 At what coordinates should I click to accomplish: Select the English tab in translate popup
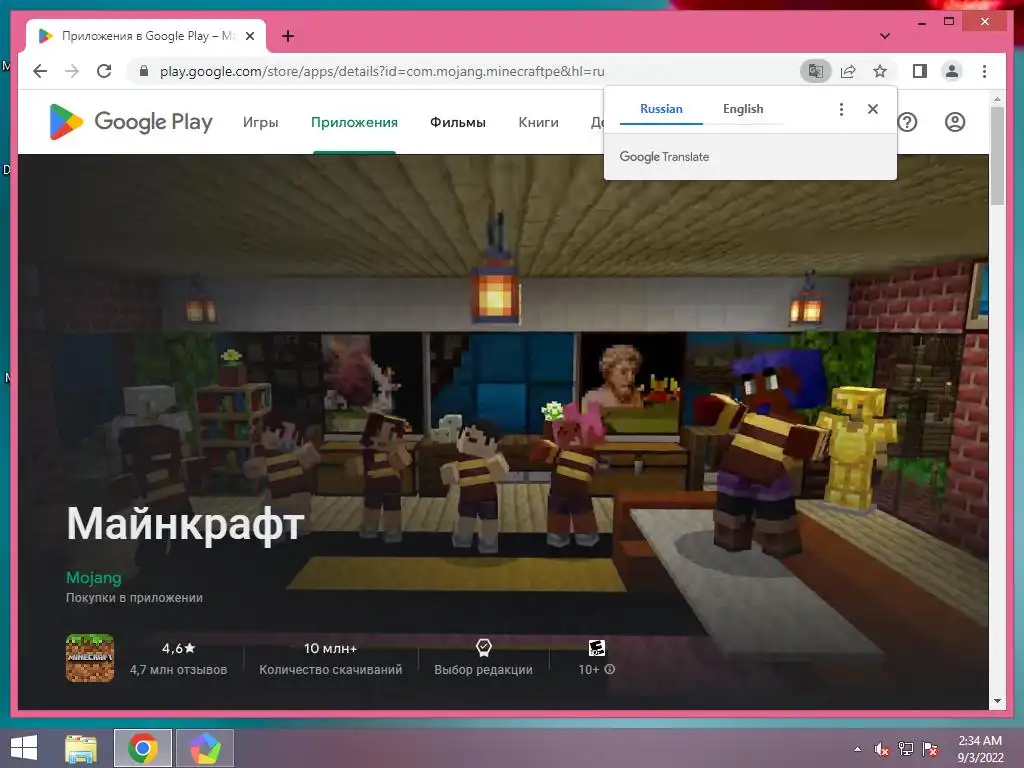tap(743, 109)
